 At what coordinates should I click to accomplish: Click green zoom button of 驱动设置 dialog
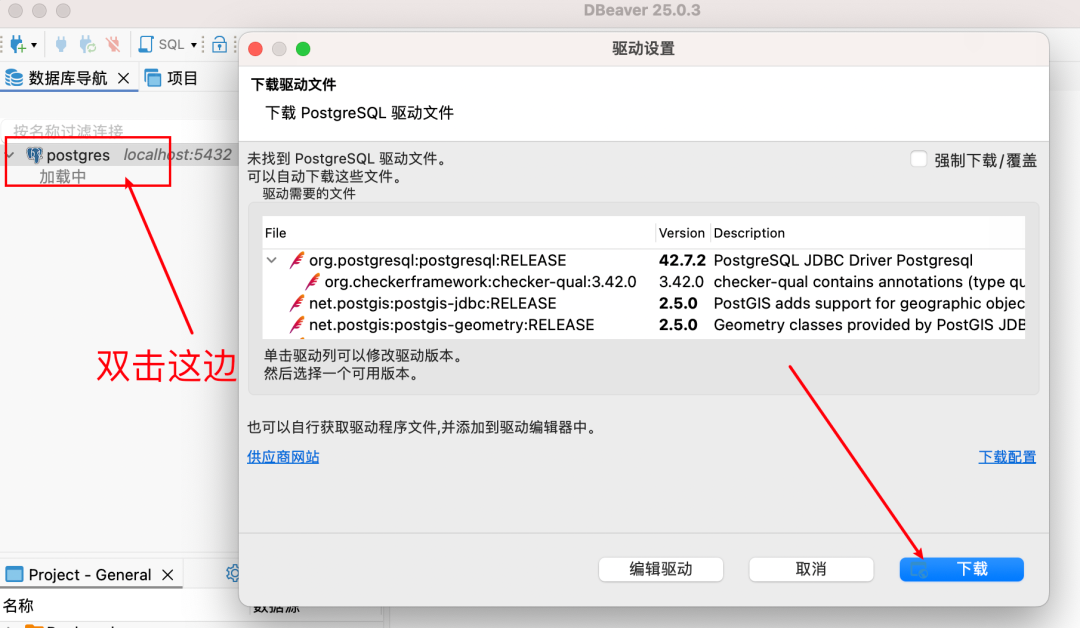(303, 49)
